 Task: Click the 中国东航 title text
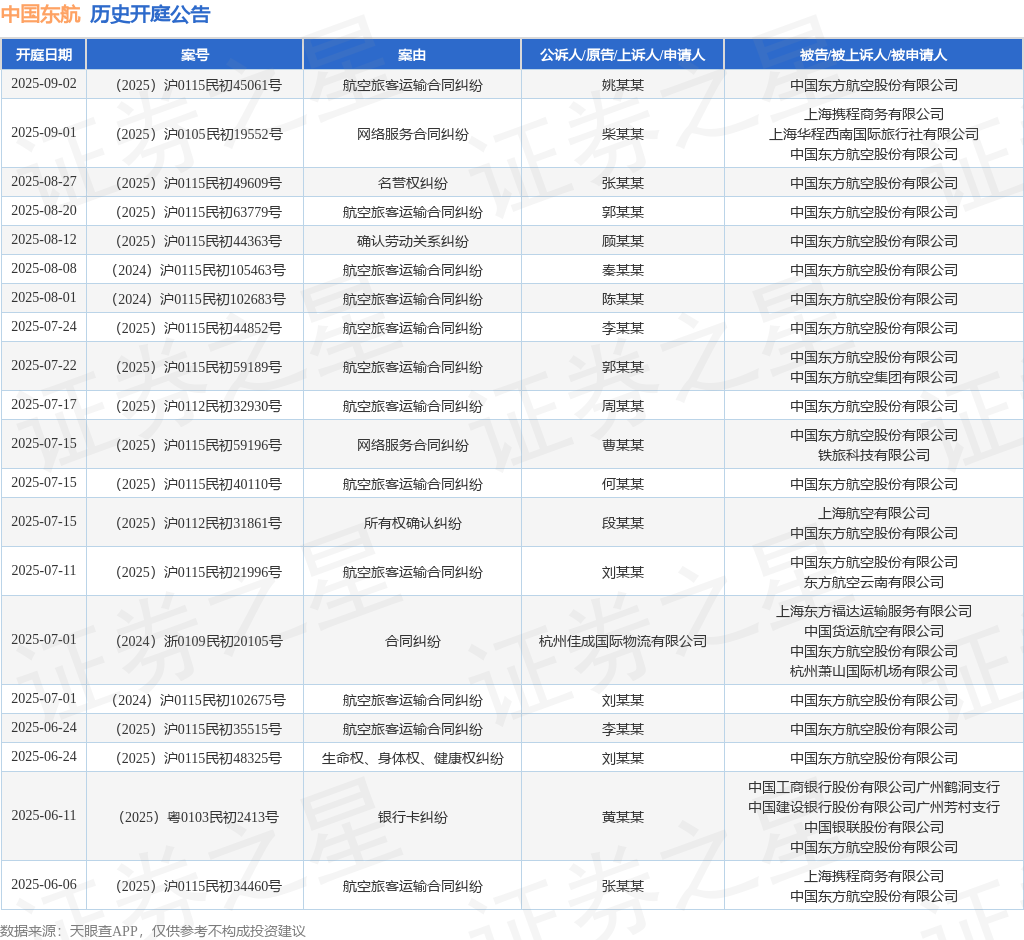click(x=40, y=14)
